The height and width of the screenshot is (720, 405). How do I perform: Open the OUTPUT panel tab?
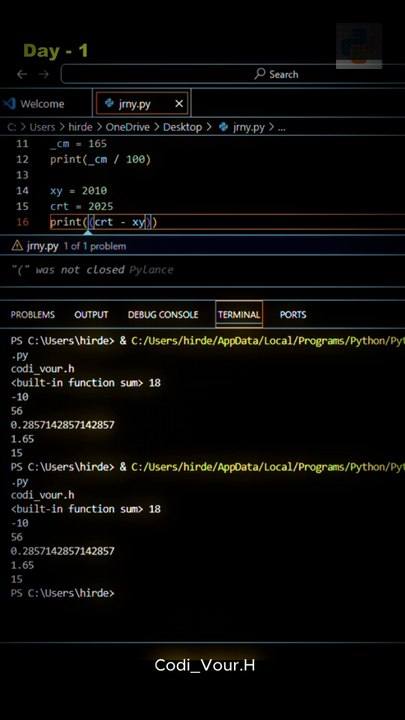[91, 315]
